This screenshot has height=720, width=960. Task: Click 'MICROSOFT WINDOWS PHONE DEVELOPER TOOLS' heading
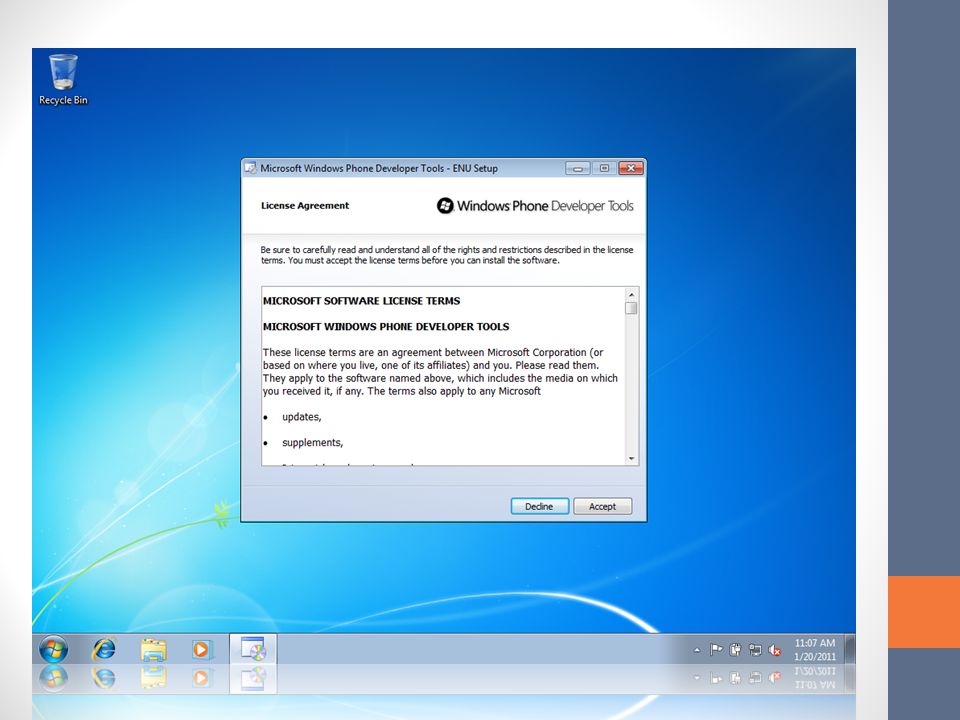point(386,326)
